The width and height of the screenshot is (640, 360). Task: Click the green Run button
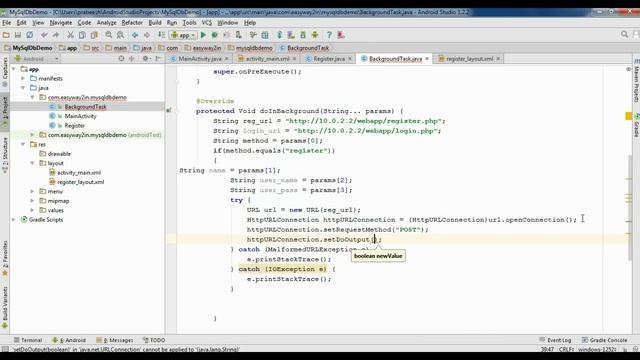click(x=203, y=35)
